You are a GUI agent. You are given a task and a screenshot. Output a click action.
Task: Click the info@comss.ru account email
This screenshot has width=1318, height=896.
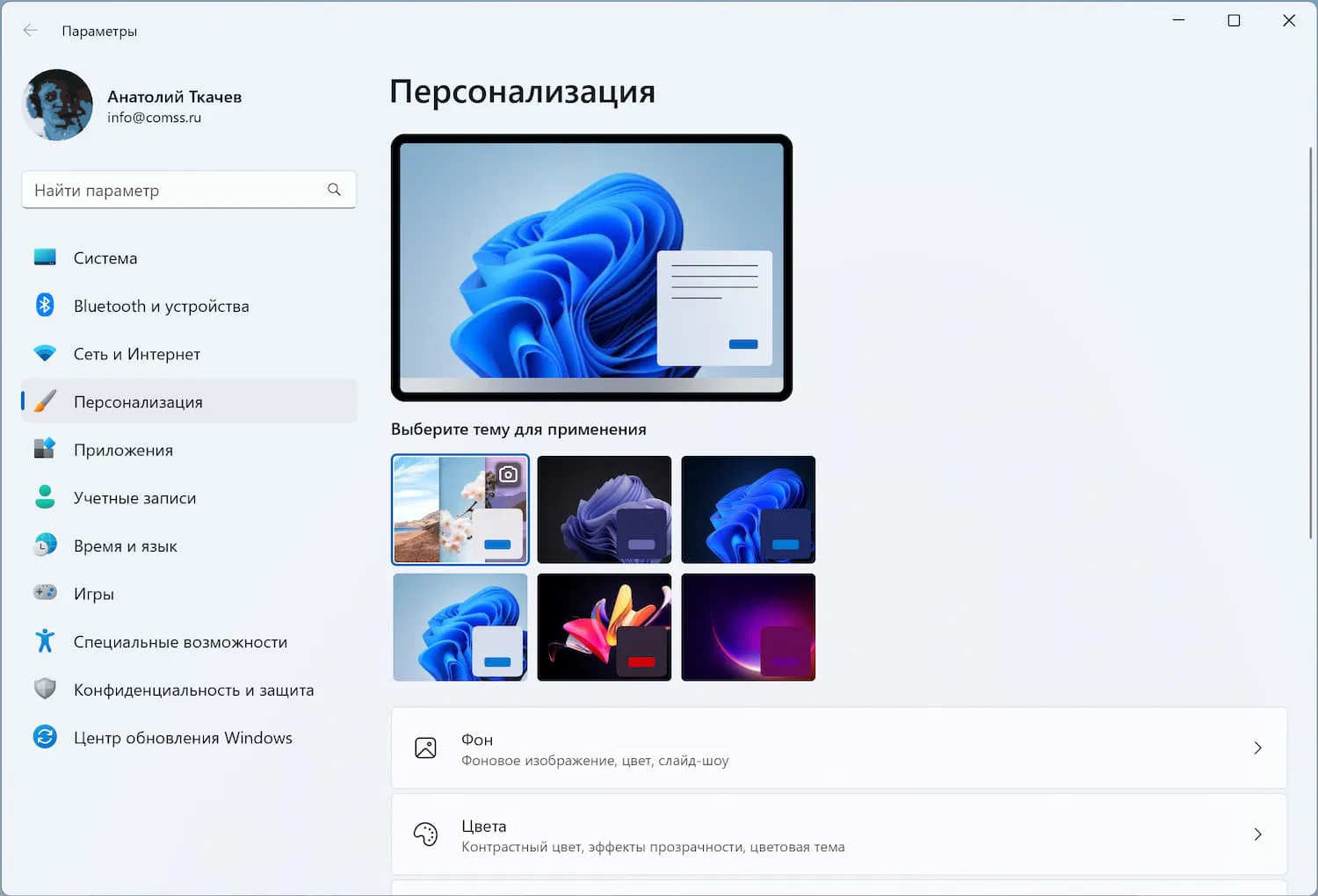click(155, 118)
